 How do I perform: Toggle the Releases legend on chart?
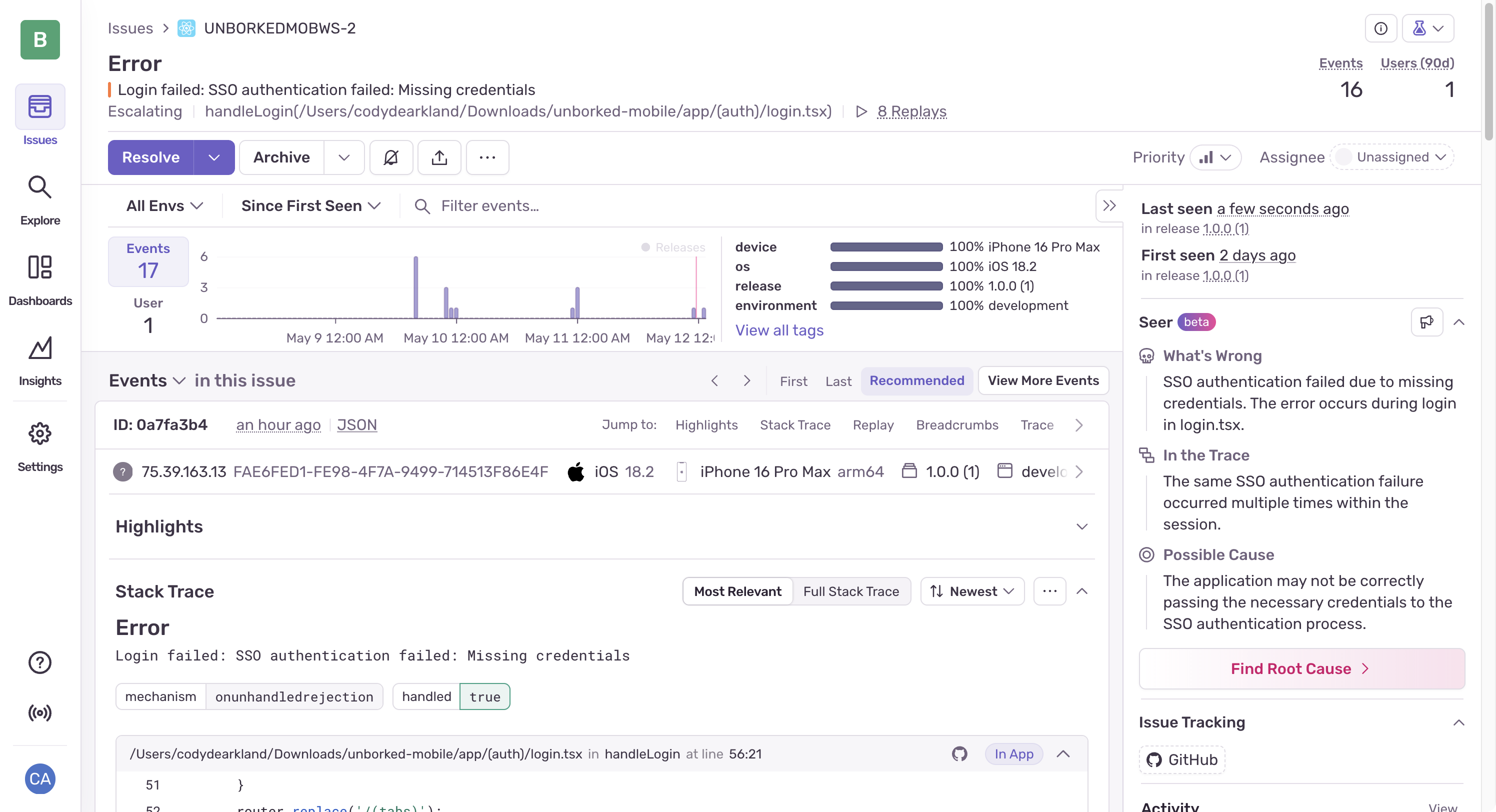click(x=673, y=247)
